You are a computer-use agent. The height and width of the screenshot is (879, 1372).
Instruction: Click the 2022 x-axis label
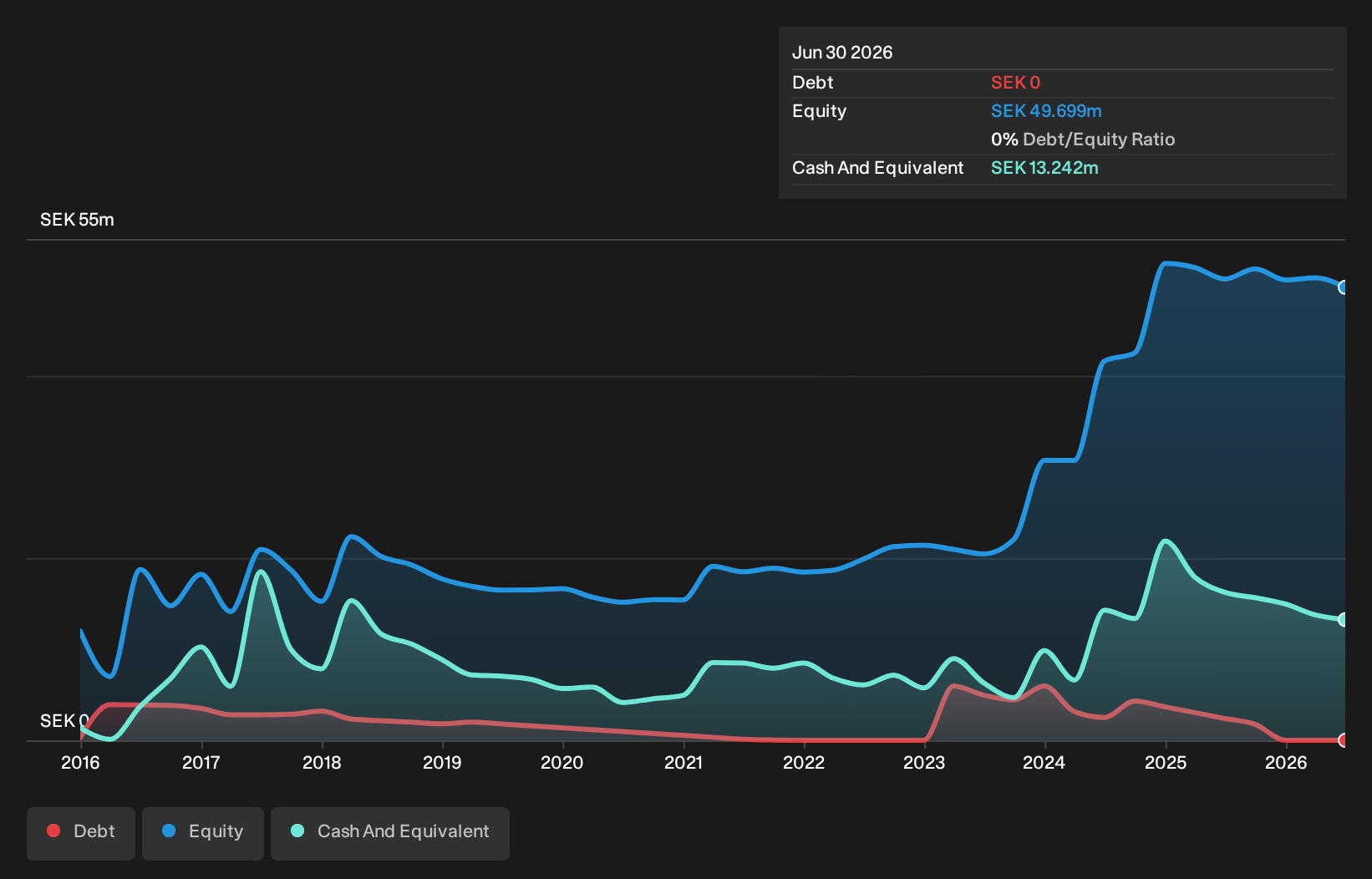804,762
